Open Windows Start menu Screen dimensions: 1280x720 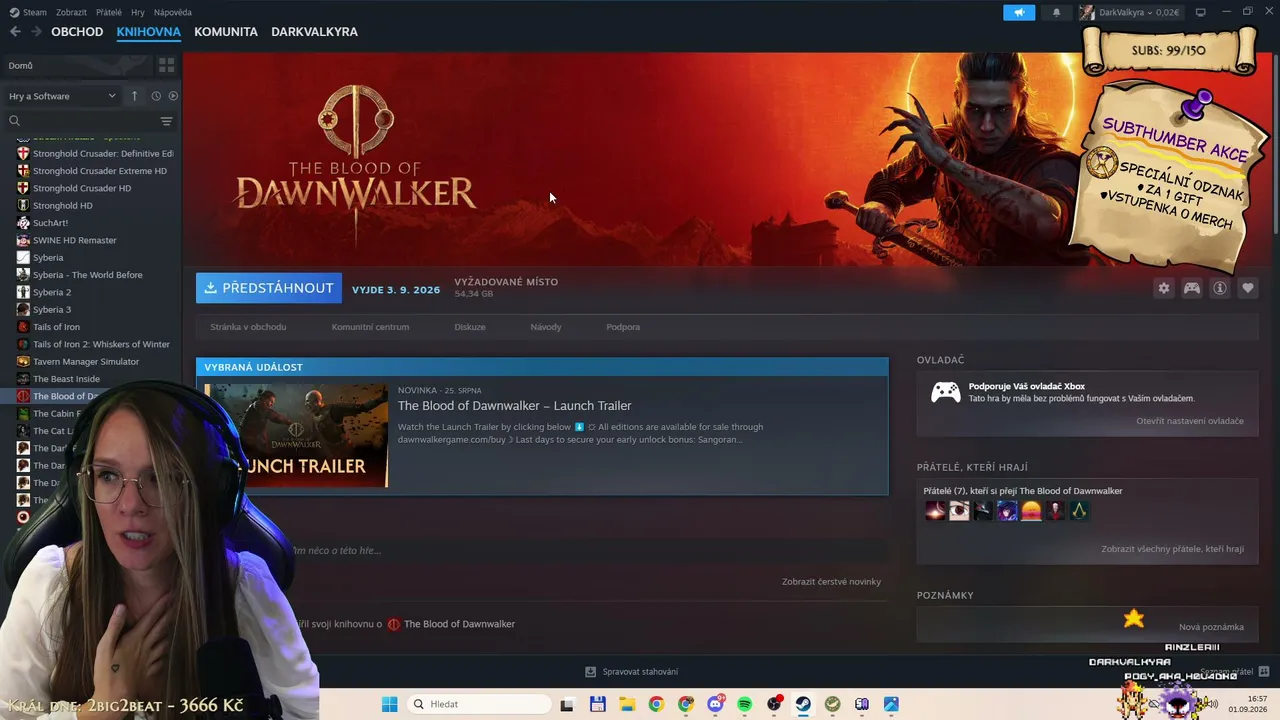coord(389,704)
